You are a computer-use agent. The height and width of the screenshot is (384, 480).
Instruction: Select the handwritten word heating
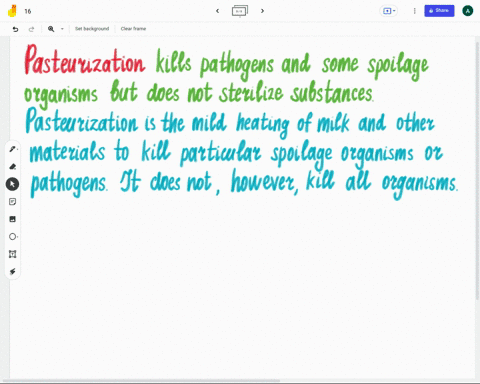click(x=263, y=124)
